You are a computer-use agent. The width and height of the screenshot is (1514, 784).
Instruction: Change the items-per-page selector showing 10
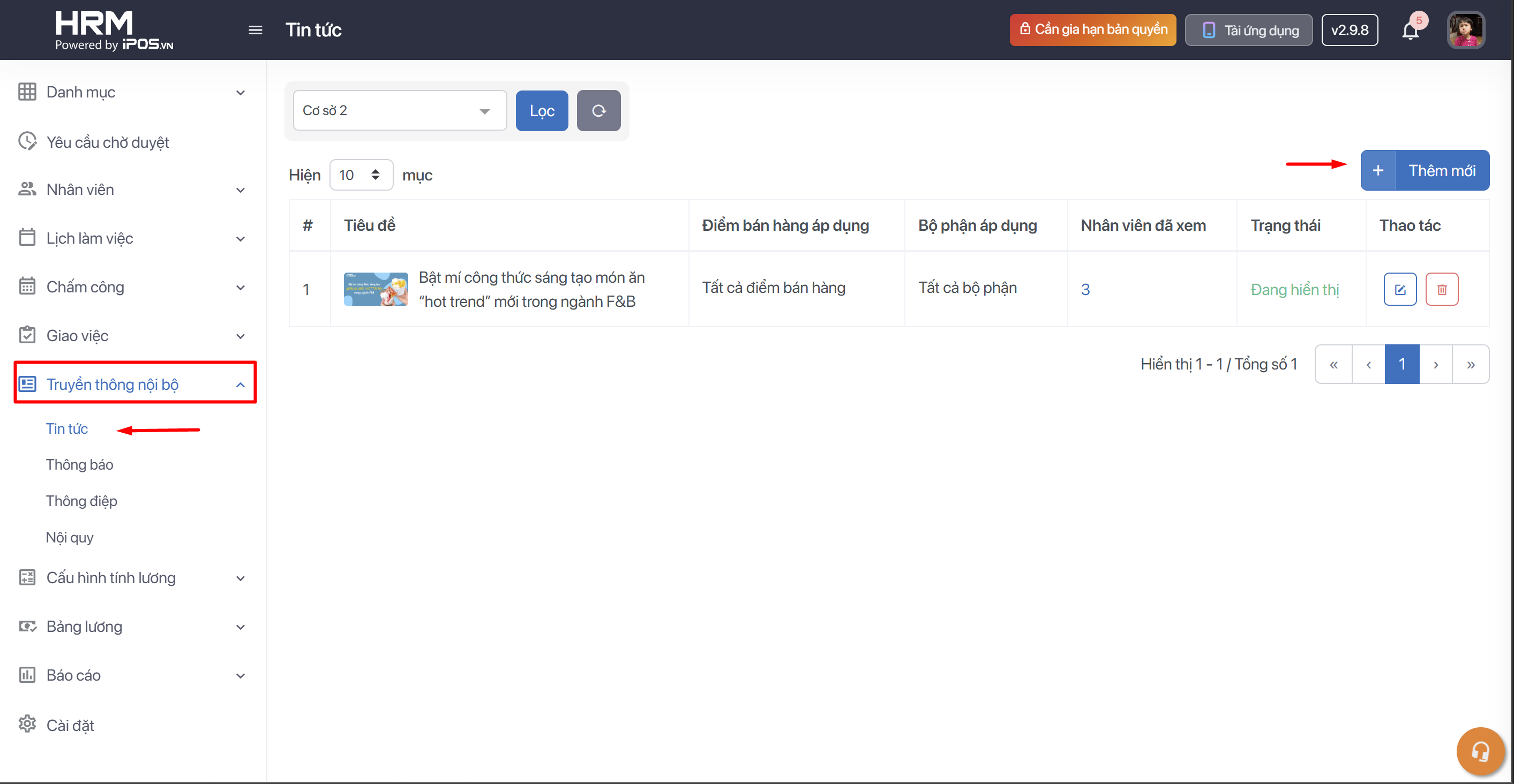(x=361, y=175)
